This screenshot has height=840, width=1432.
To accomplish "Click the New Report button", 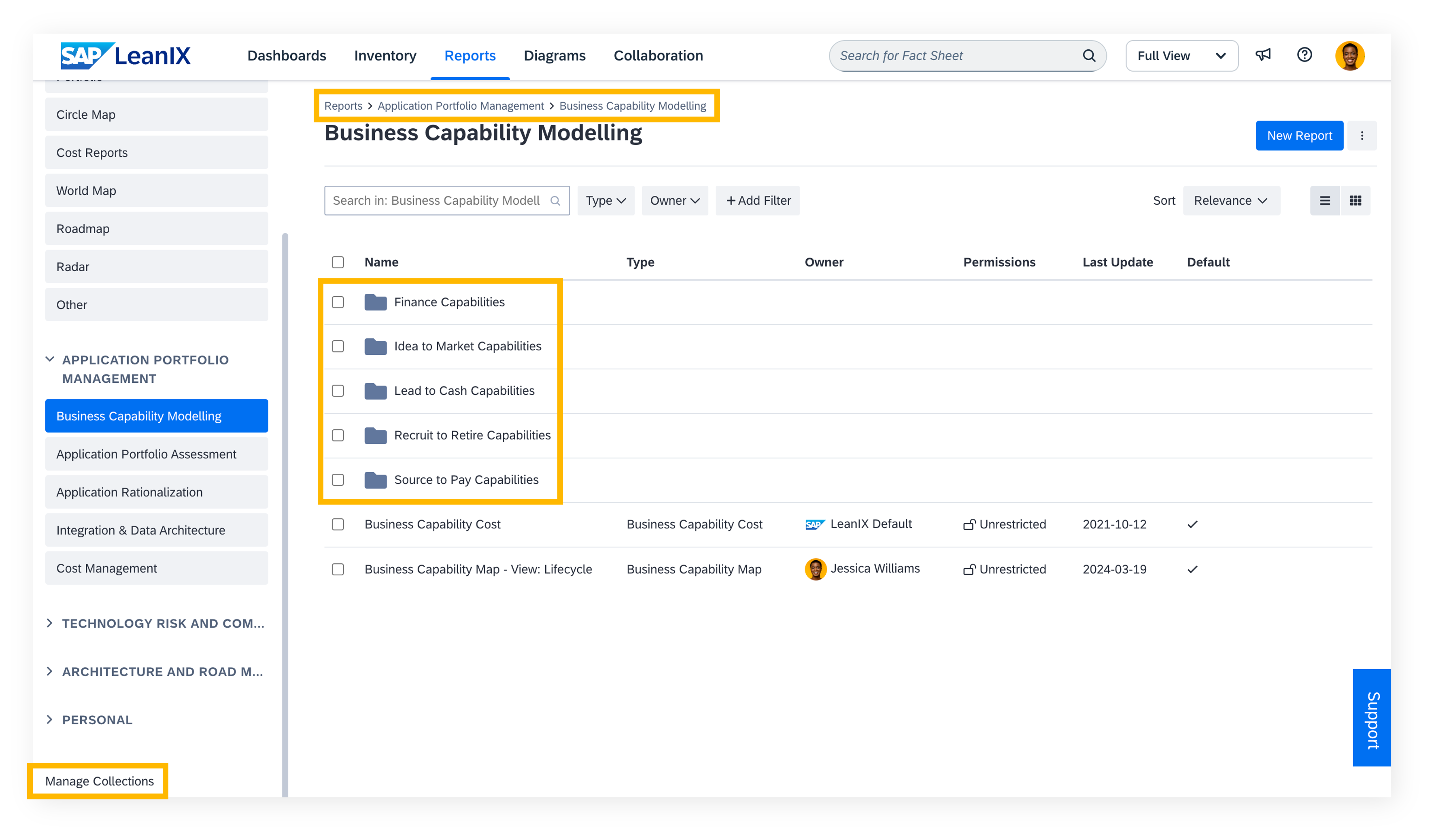I will pos(1299,136).
